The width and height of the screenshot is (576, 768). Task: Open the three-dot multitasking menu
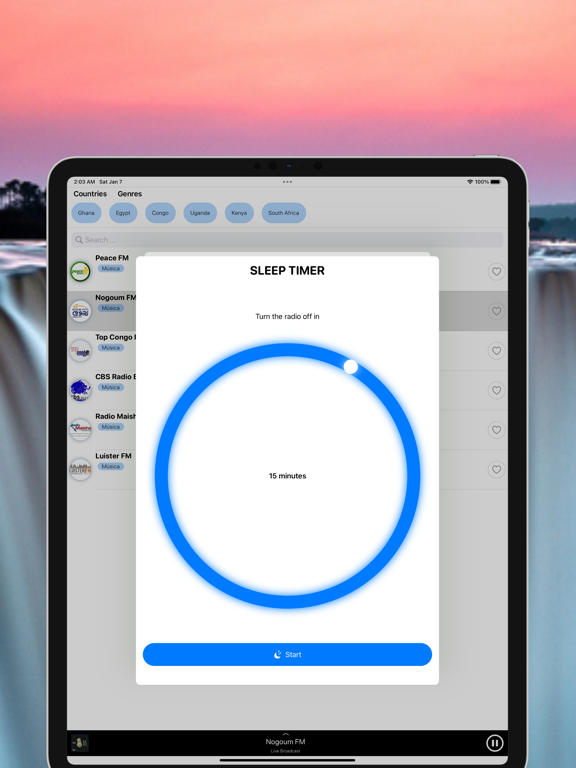pyautogui.click(x=288, y=182)
